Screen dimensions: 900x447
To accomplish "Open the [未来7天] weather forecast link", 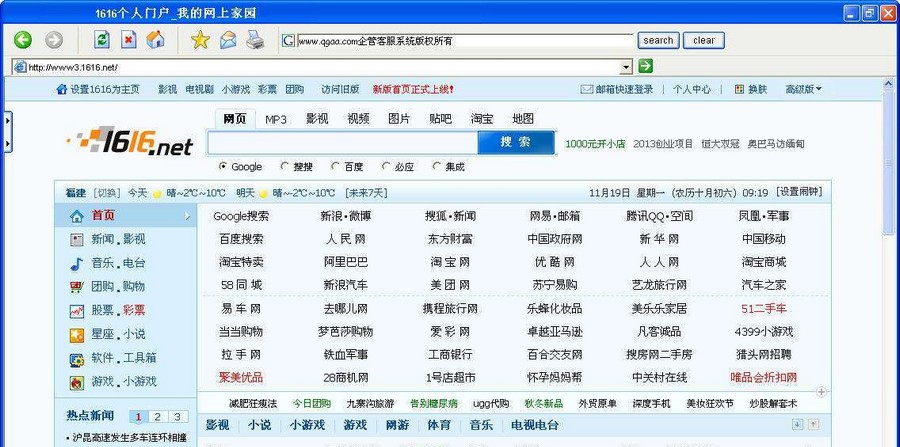I will click(x=366, y=193).
